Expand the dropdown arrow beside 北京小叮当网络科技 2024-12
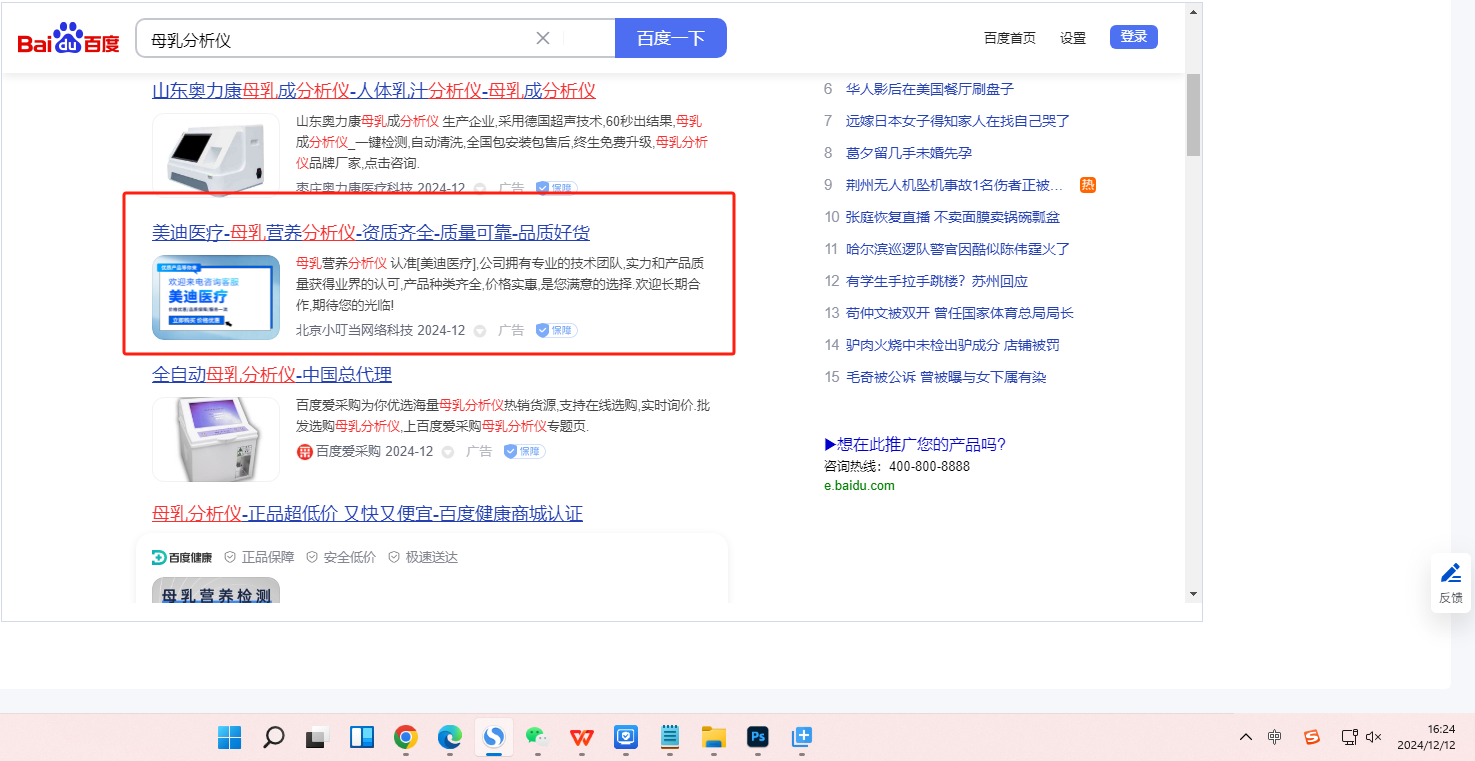 [480, 331]
